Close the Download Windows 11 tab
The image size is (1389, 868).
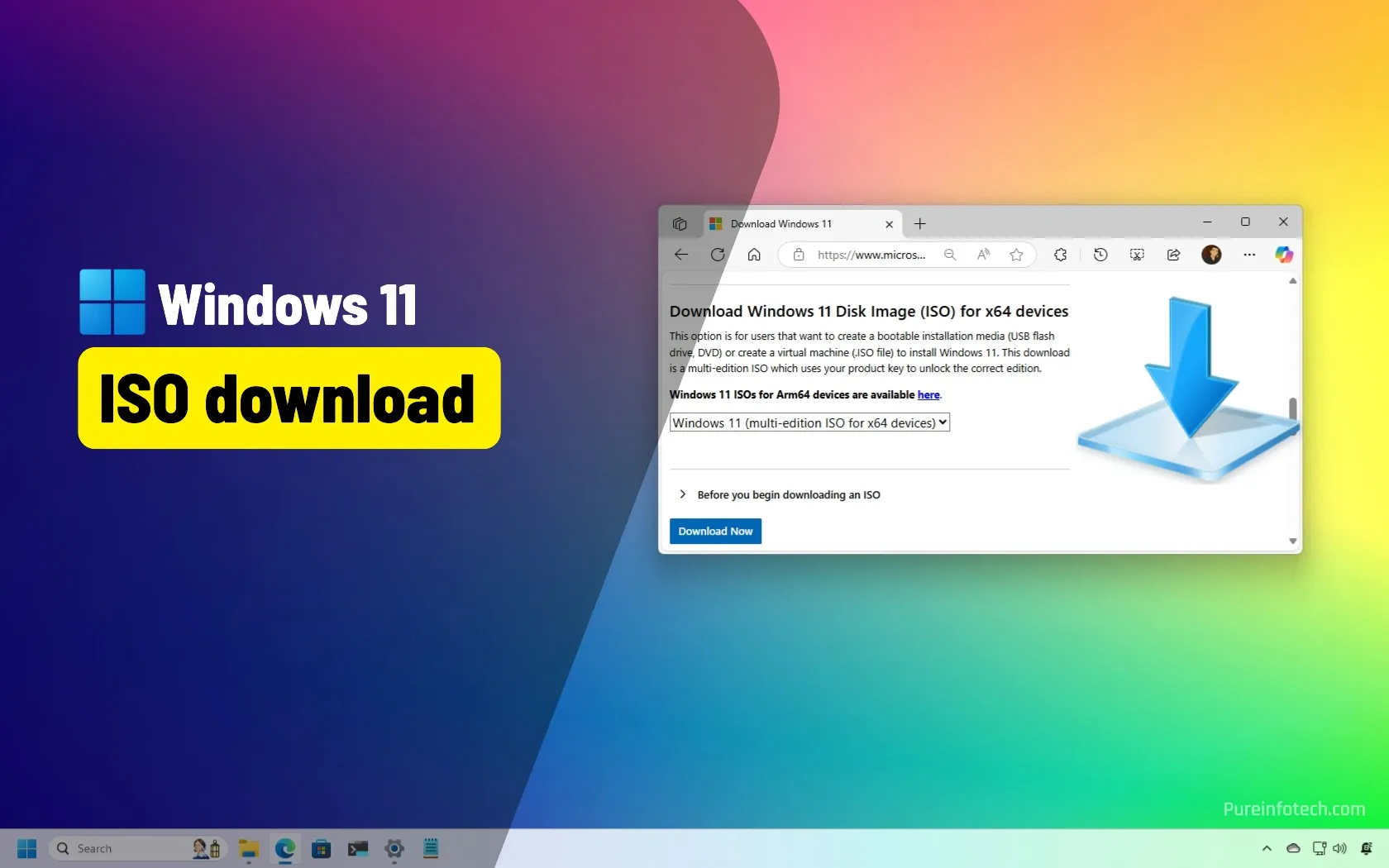pyautogui.click(x=890, y=224)
